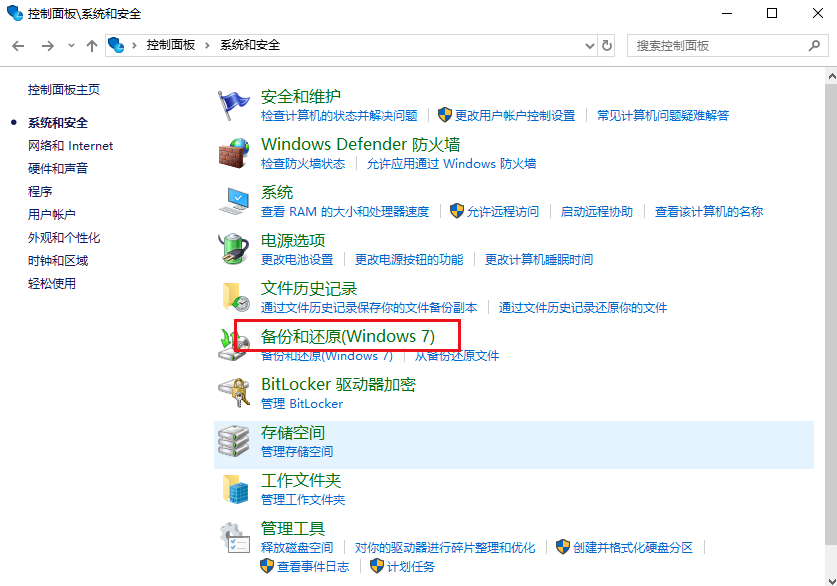Click 常见计算机问题疑难解答 link

click(663, 115)
